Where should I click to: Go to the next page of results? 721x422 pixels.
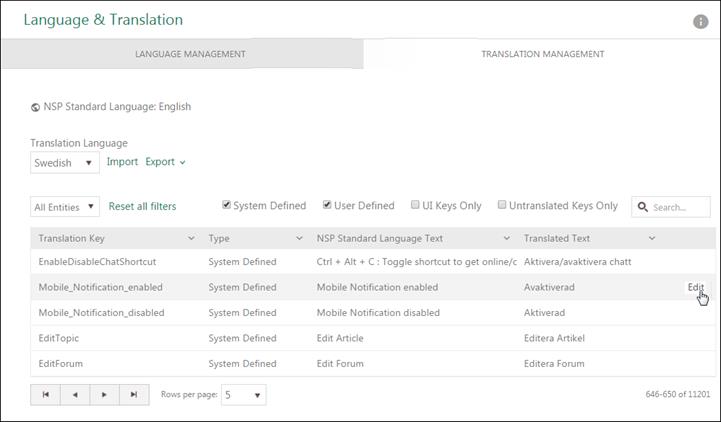click(x=104, y=395)
